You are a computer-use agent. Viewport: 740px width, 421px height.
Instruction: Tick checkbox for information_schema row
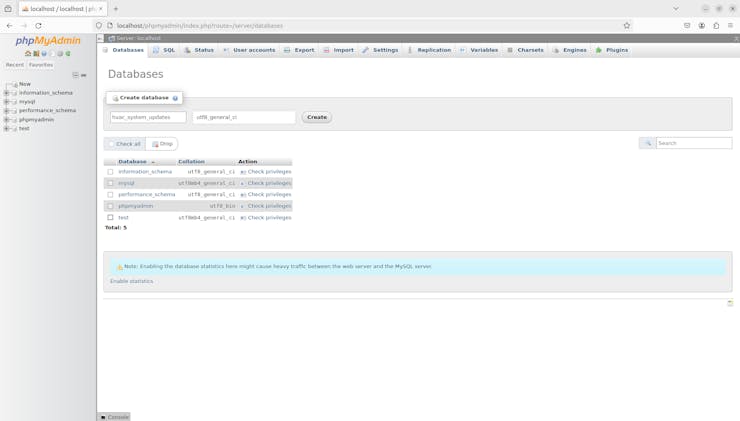pyautogui.click(x=110, y=172)
